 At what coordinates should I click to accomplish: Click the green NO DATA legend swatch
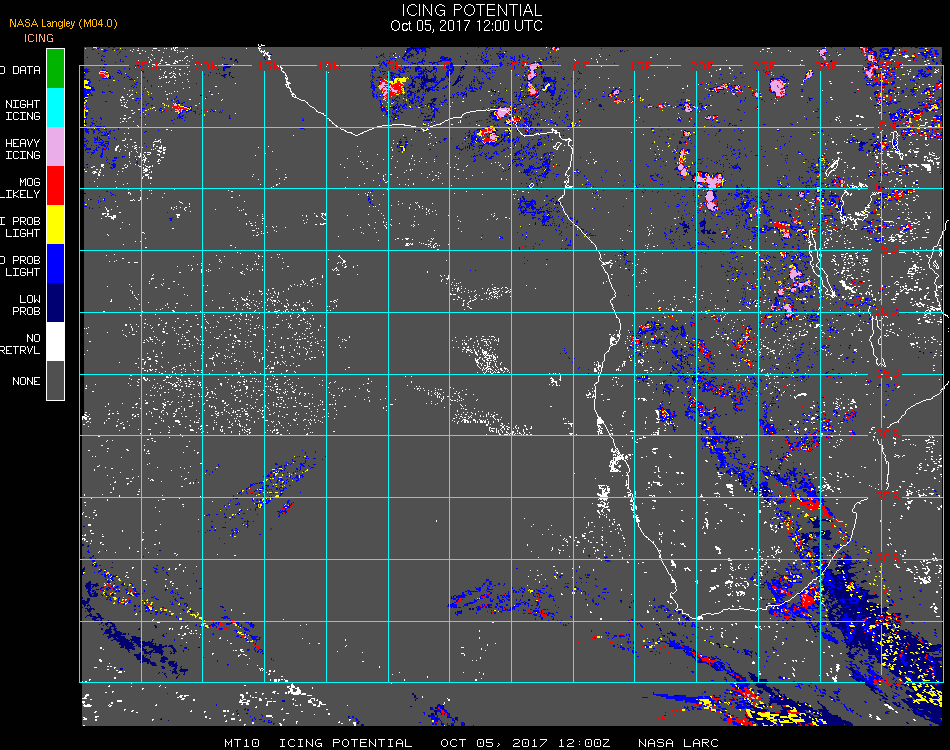pos(55,68)
